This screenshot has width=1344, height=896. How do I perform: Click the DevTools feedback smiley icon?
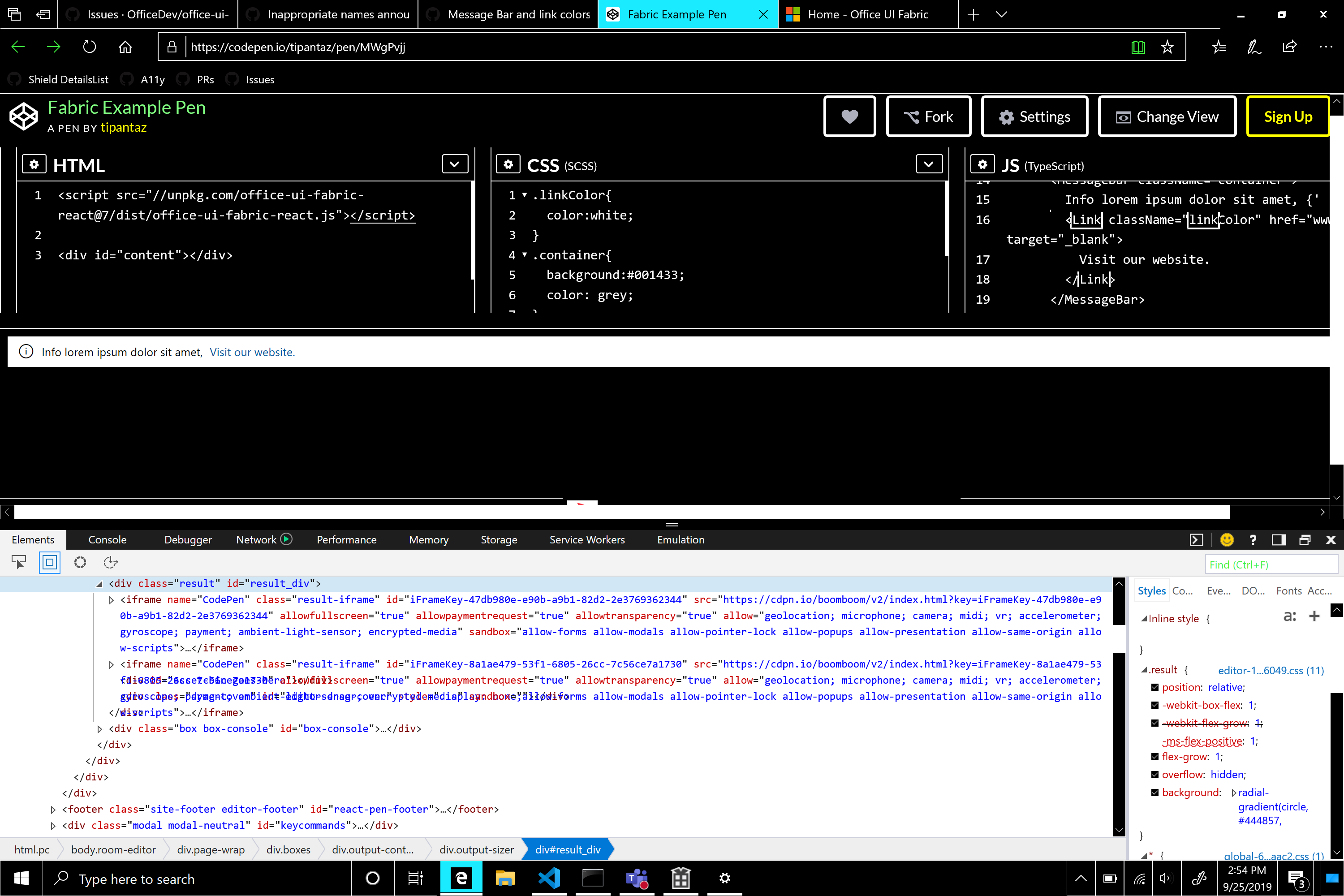[x=1226, y=539]
